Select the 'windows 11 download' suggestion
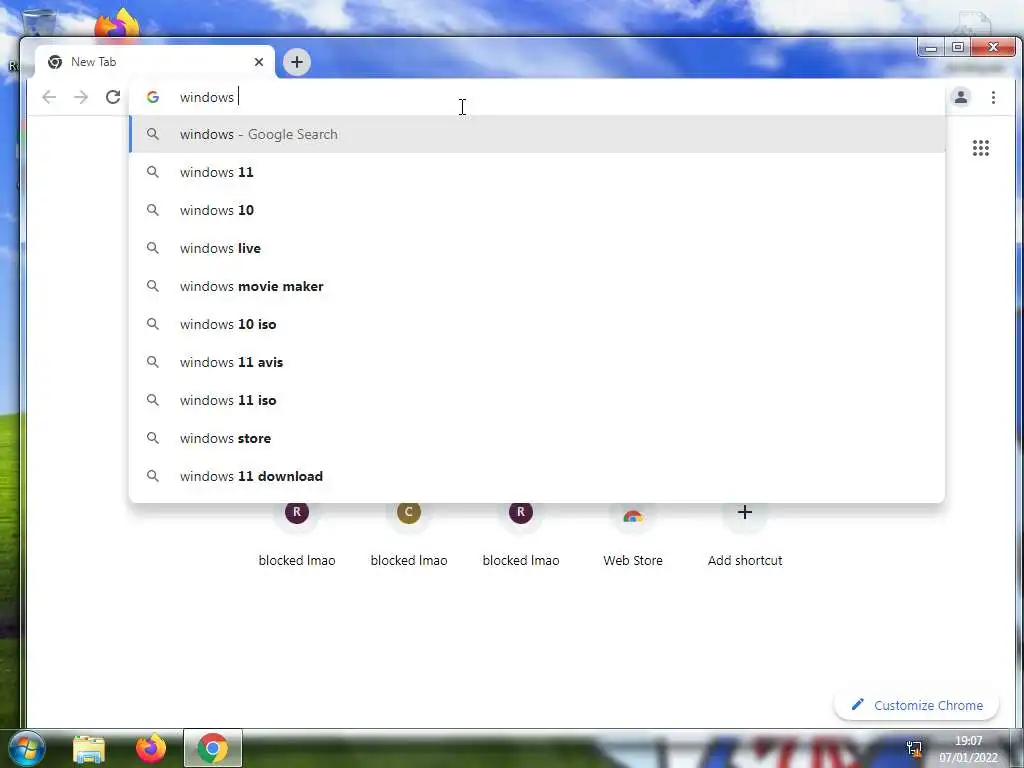This screenshot has width=1024, height=768. 537,476
